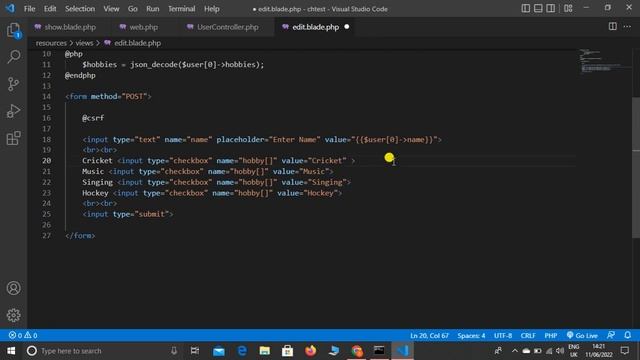Screen dimensions: 640x360
Task: Open Google Chrome from taskbar
Action: tap(357, 351)
